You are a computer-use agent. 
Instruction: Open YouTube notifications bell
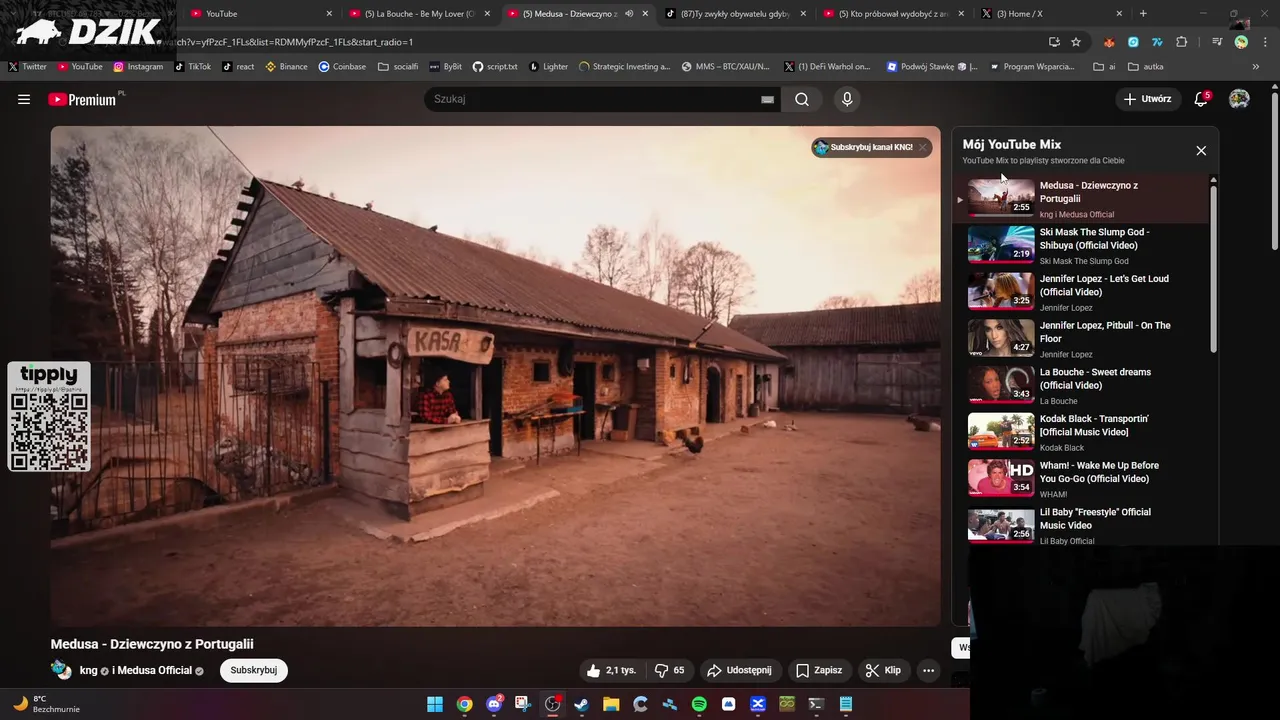(1201, 99)
